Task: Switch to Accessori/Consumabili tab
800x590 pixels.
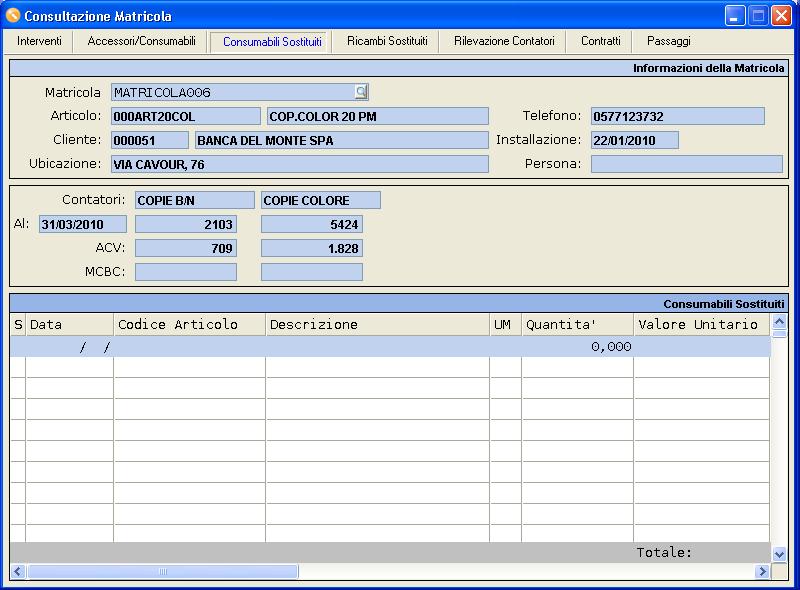Action: pyautogui.click(x=141, y=41)
